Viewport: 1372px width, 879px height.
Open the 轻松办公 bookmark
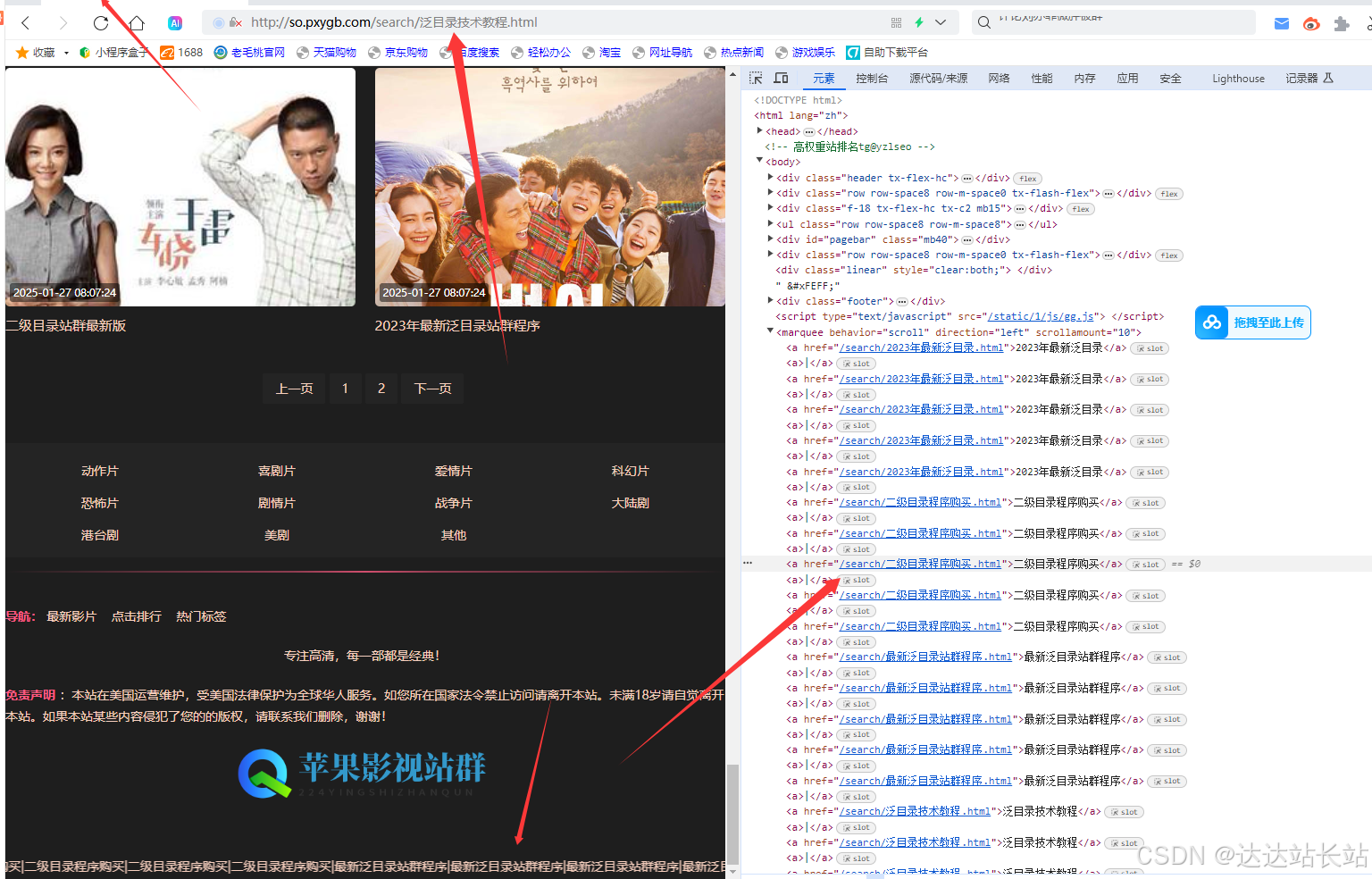tap(540, 53)
